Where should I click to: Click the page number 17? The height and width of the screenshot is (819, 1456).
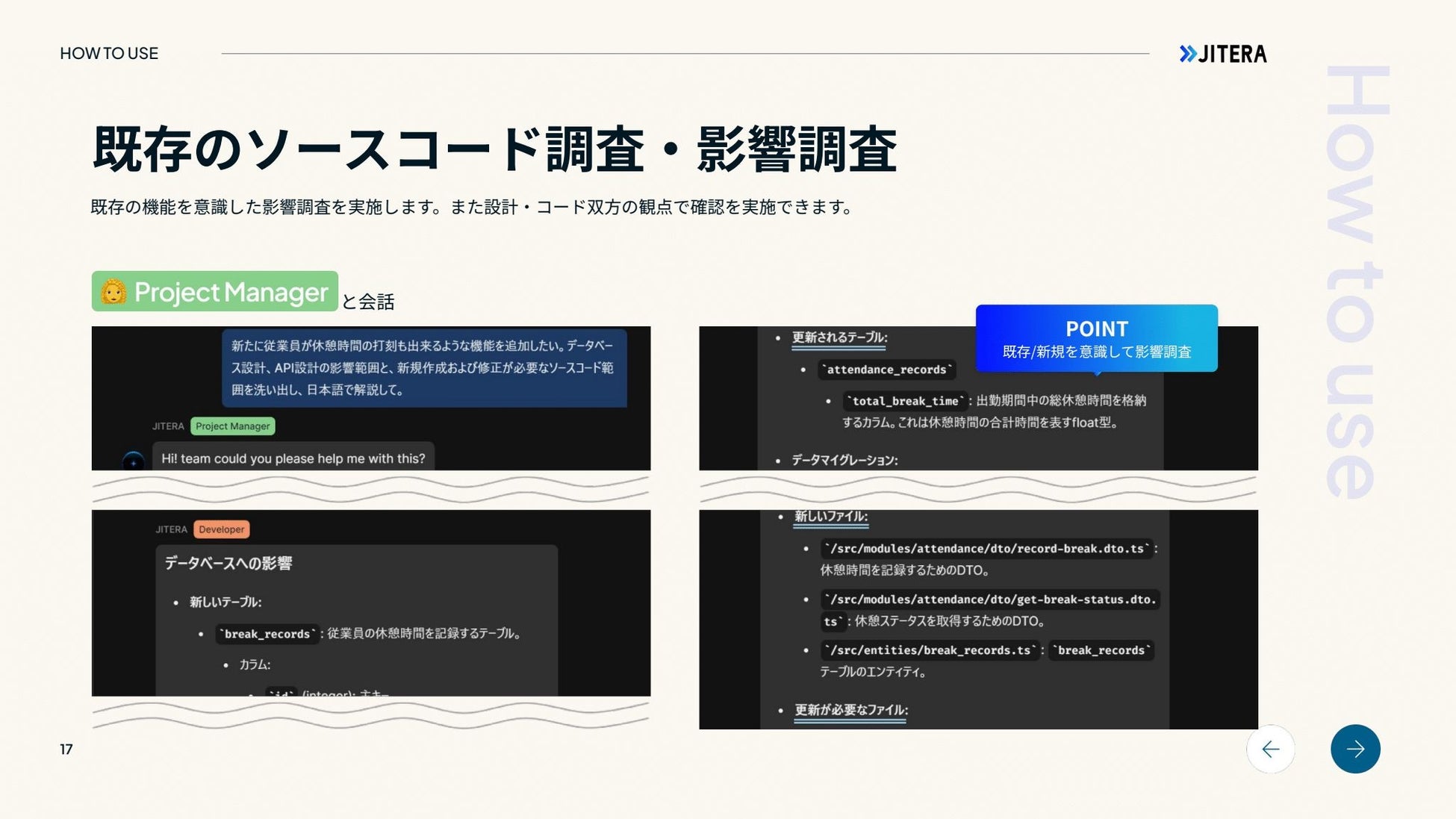[66, 749]
